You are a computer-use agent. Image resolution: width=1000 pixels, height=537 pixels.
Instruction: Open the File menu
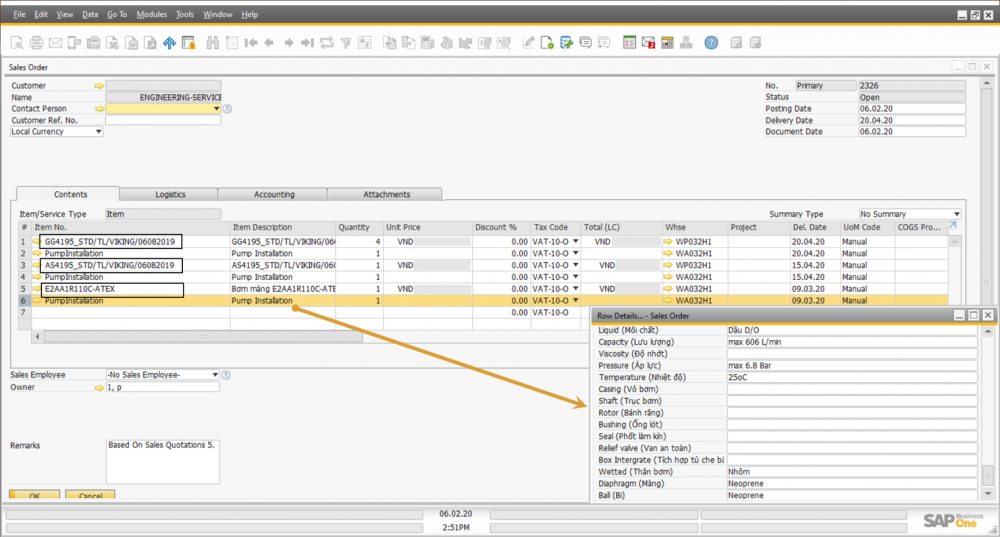[19, 14]
